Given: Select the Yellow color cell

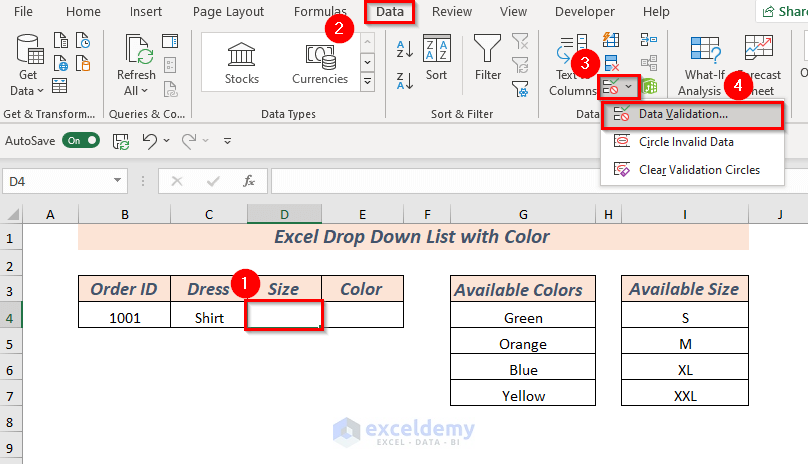Looking at the screenshot, I should pos(523,393).
